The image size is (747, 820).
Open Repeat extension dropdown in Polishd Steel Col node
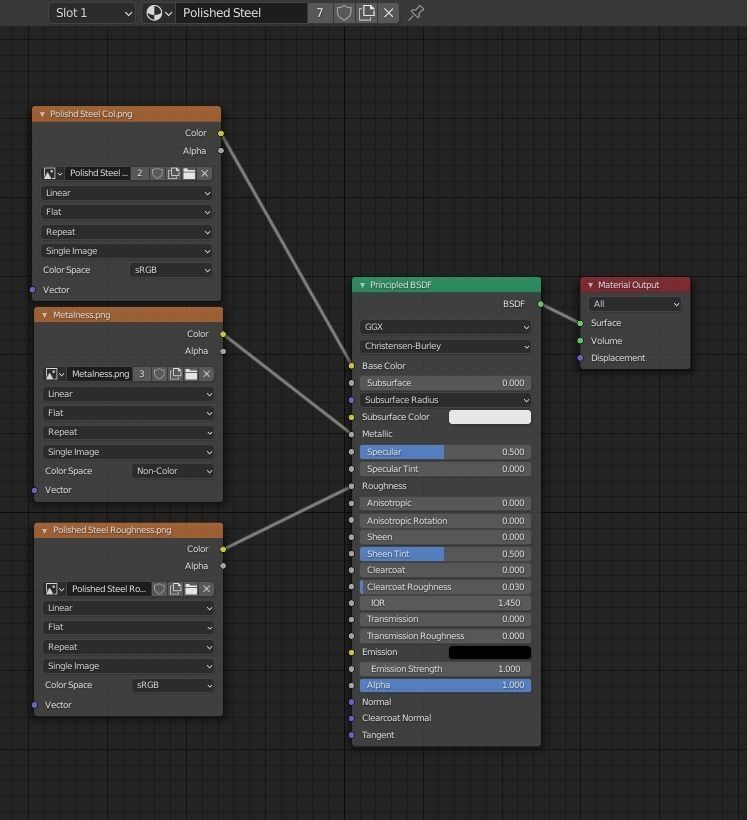(127, 232)
